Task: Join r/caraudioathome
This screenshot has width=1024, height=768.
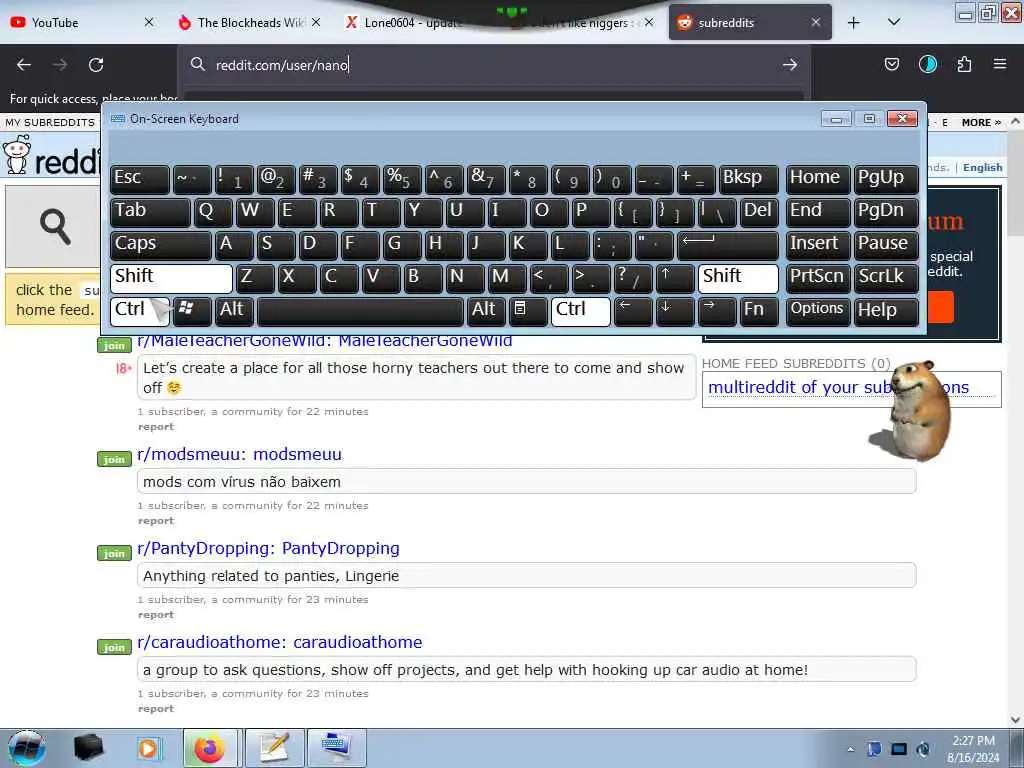Action: coord(114,647)
